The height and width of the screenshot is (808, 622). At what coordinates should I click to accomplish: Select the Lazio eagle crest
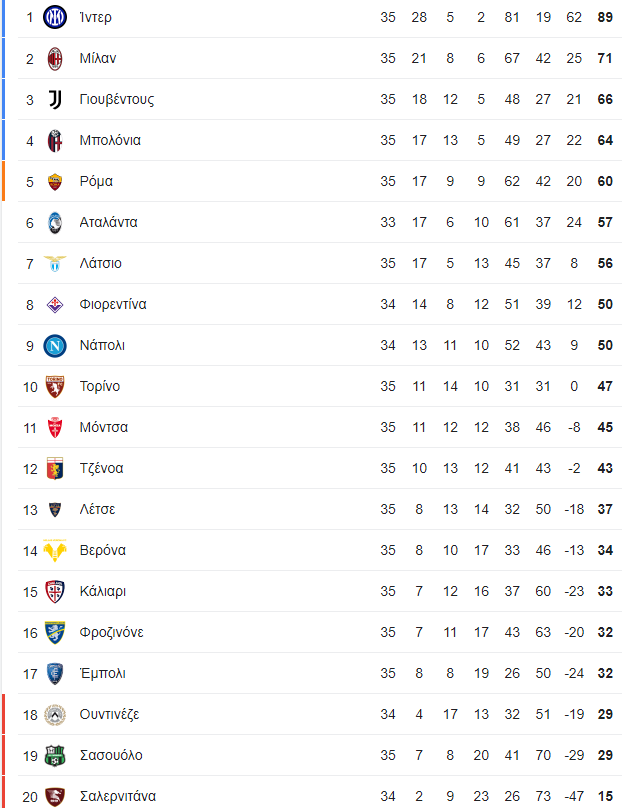[x=55, y=263]
